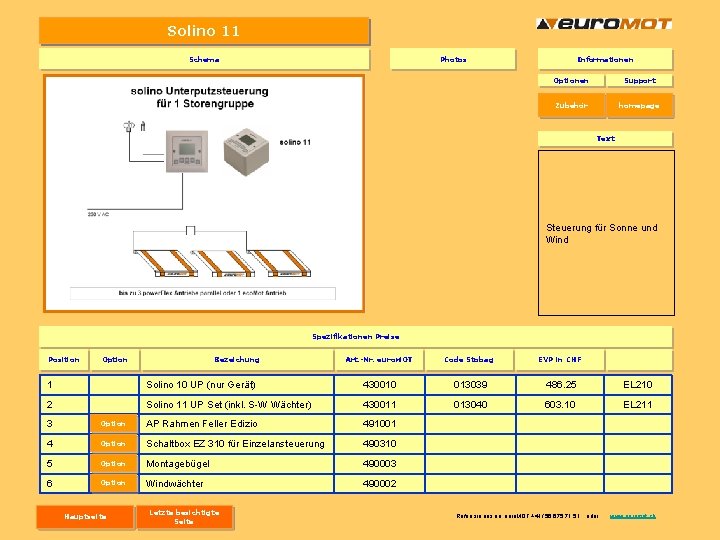This screenshot has width=720, height=540.
Task: Click article number 430010
Action: click(x=379, y=385)
